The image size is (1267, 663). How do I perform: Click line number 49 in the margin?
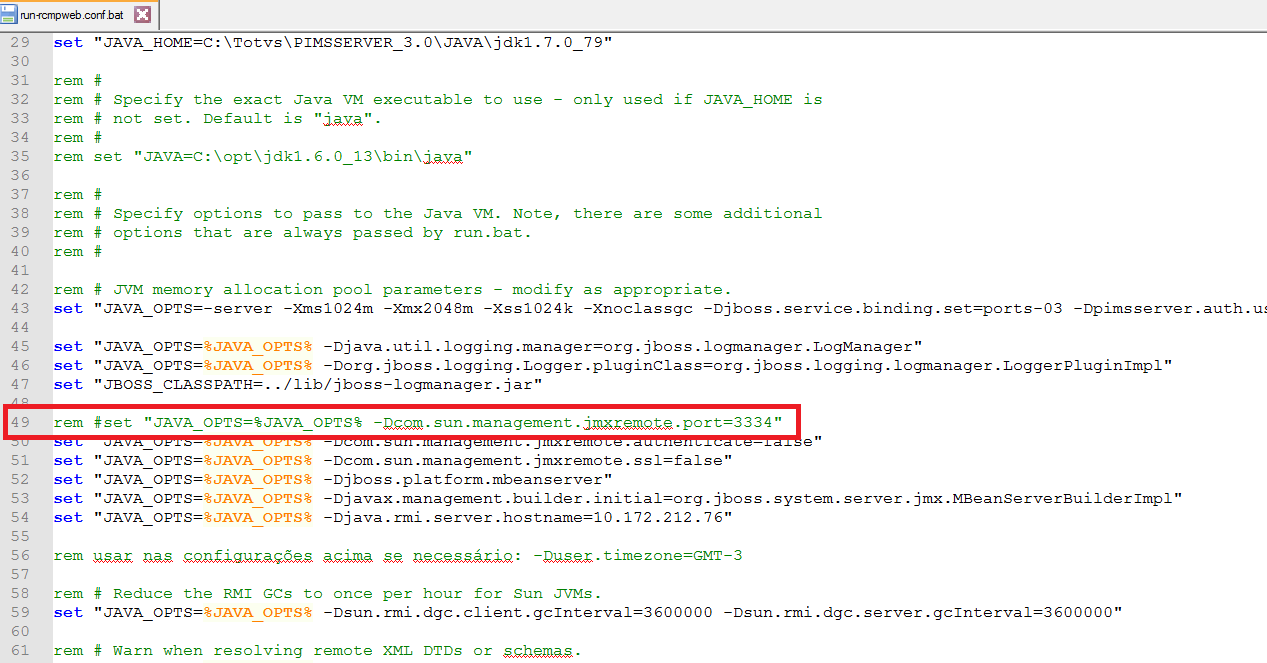[21, 423]
